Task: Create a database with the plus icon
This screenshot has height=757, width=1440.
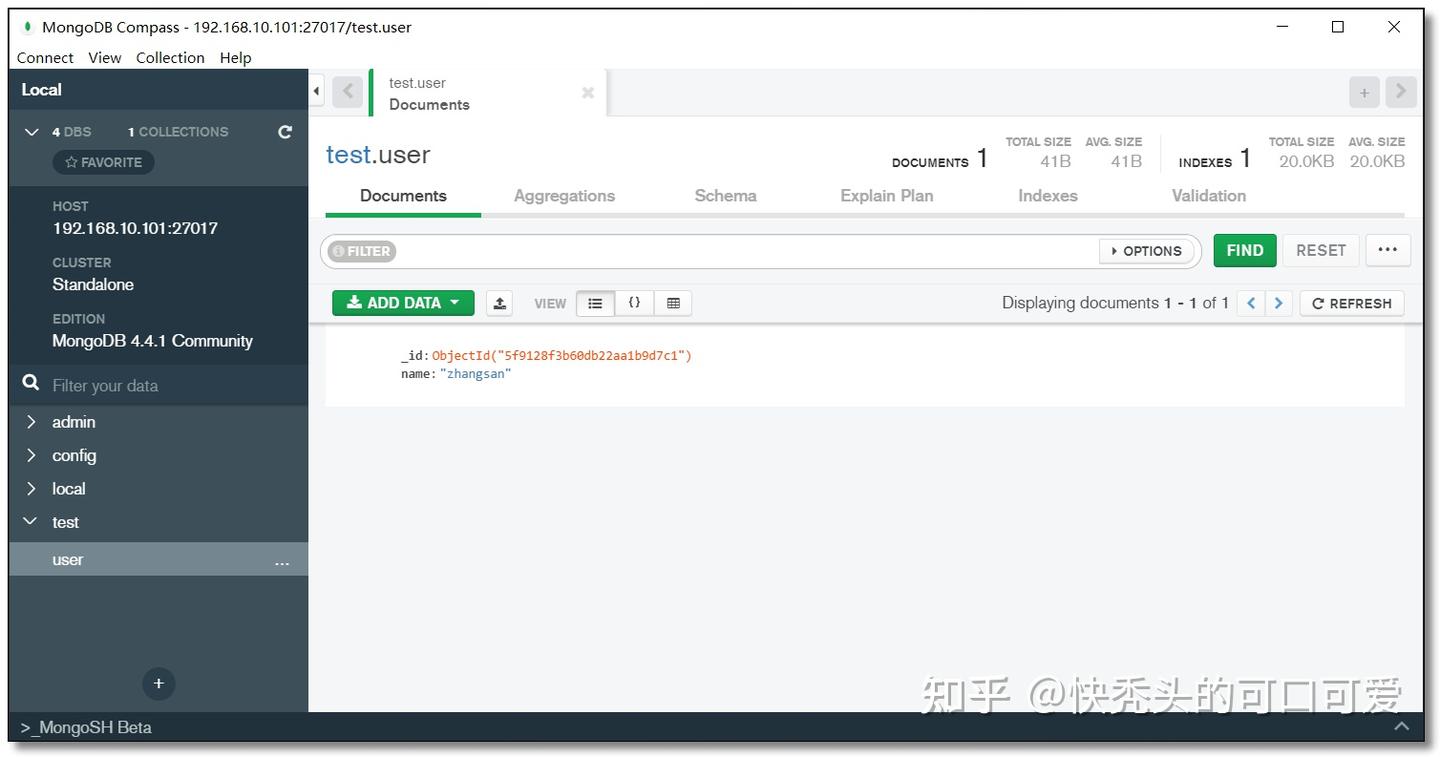Action: click(158, 683)
